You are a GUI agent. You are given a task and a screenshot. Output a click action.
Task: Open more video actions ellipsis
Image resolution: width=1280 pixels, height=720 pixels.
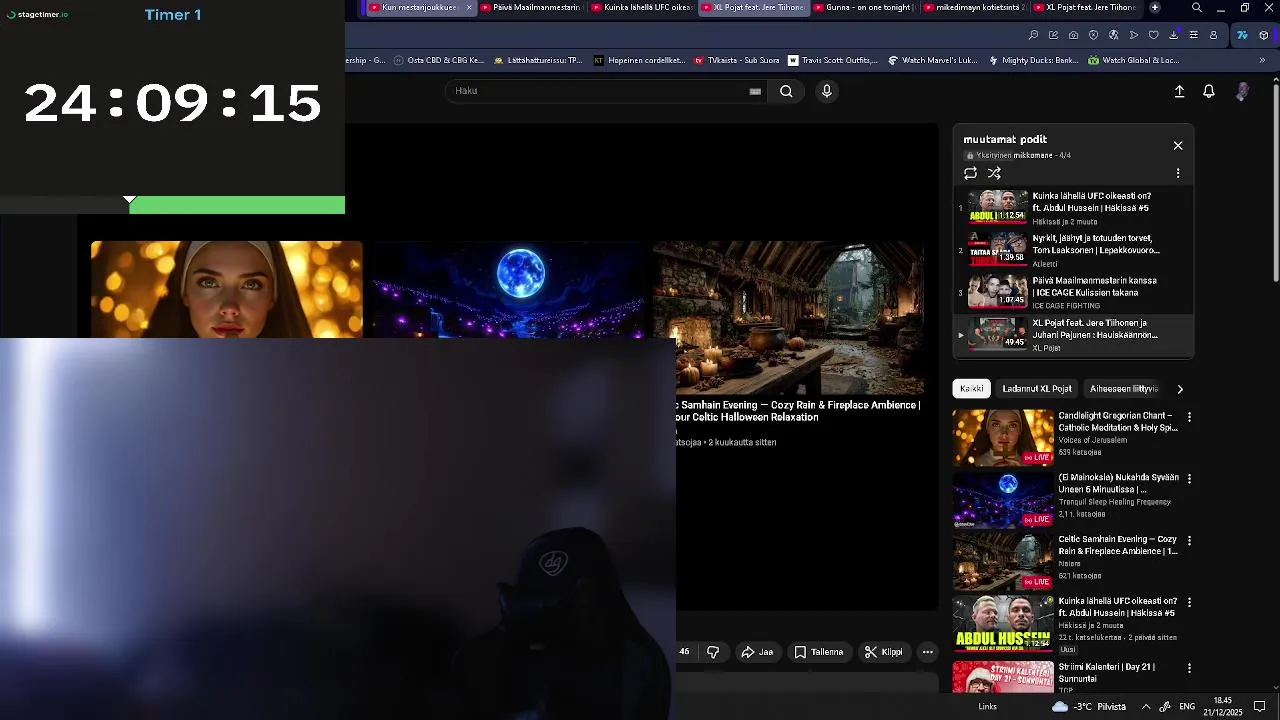point(928,652)
